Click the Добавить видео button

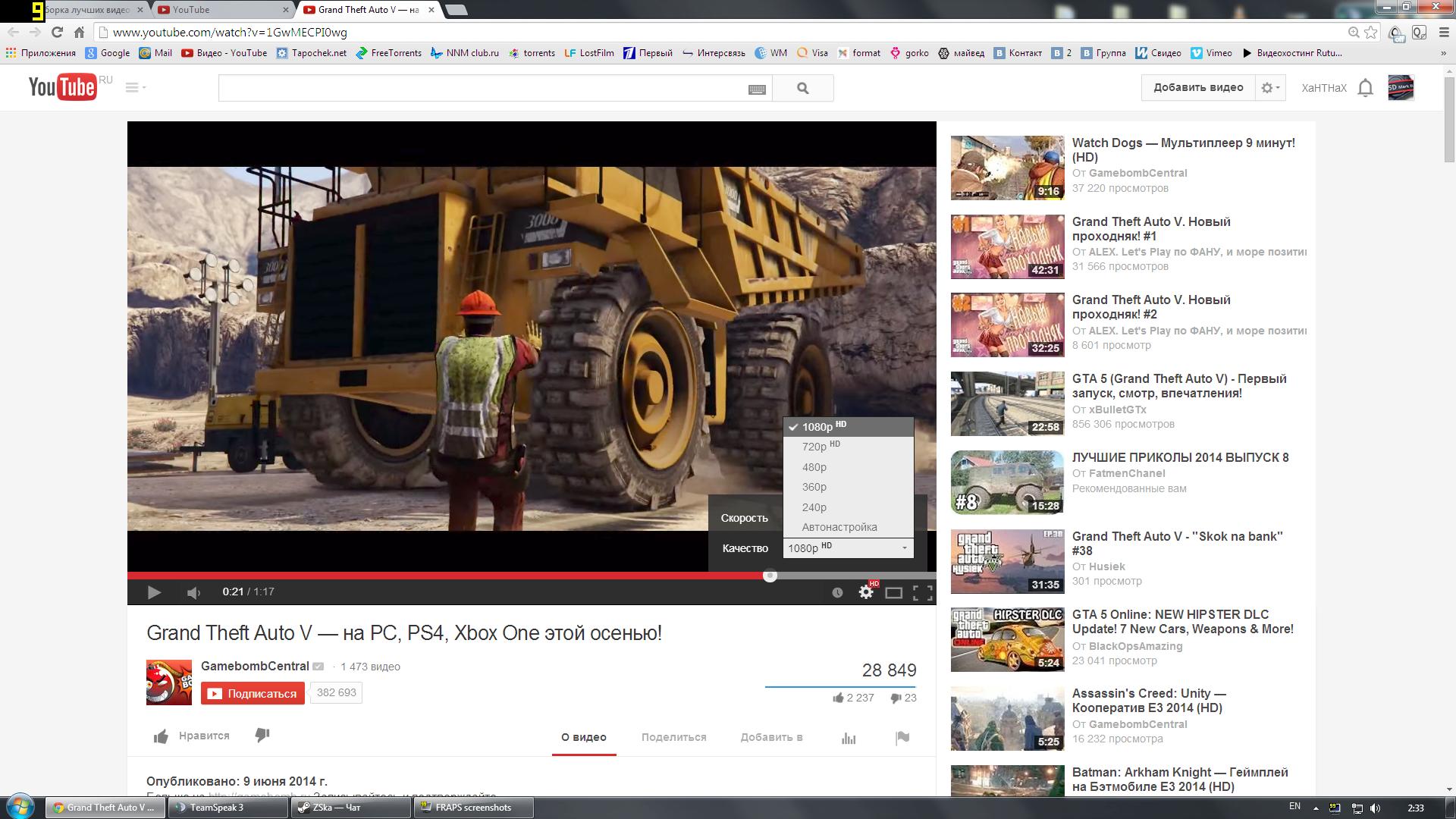pos(1198,88)
